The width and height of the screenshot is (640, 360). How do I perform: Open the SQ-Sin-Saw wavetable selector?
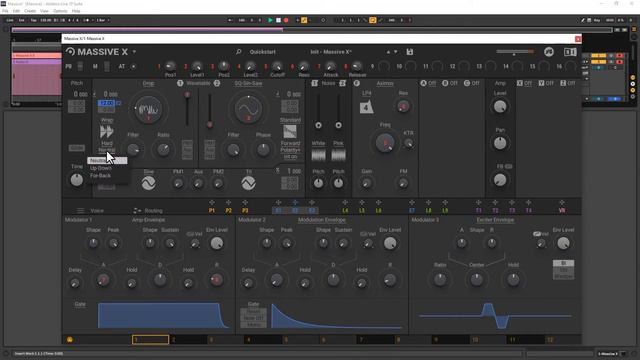[248, 83]
